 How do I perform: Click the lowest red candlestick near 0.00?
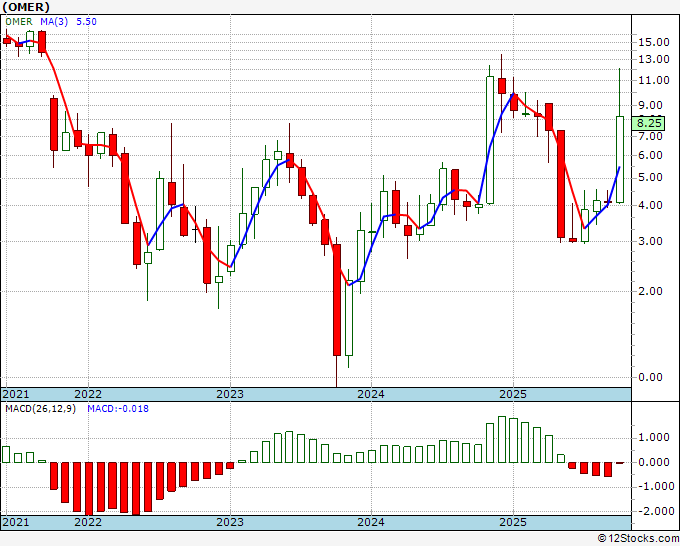[337, 300]
